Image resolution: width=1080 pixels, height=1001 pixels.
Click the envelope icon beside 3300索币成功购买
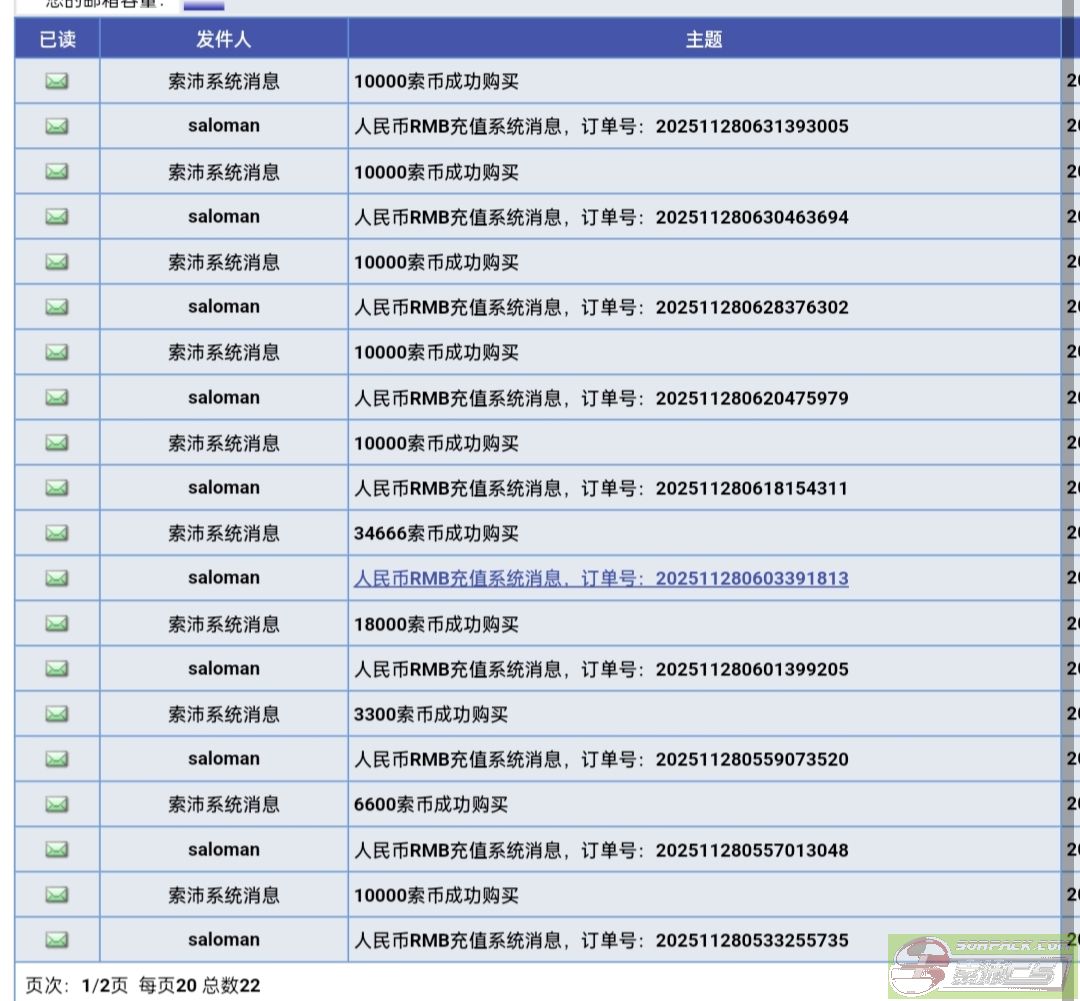click(x=57, y=713)
